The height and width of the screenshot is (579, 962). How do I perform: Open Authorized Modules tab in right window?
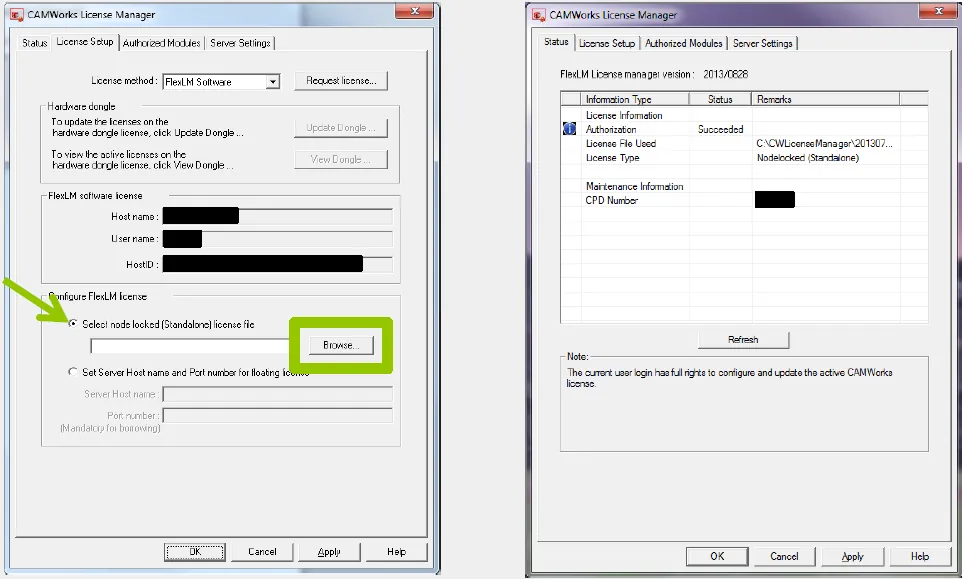pyautogui.click(x=683, y=44)
